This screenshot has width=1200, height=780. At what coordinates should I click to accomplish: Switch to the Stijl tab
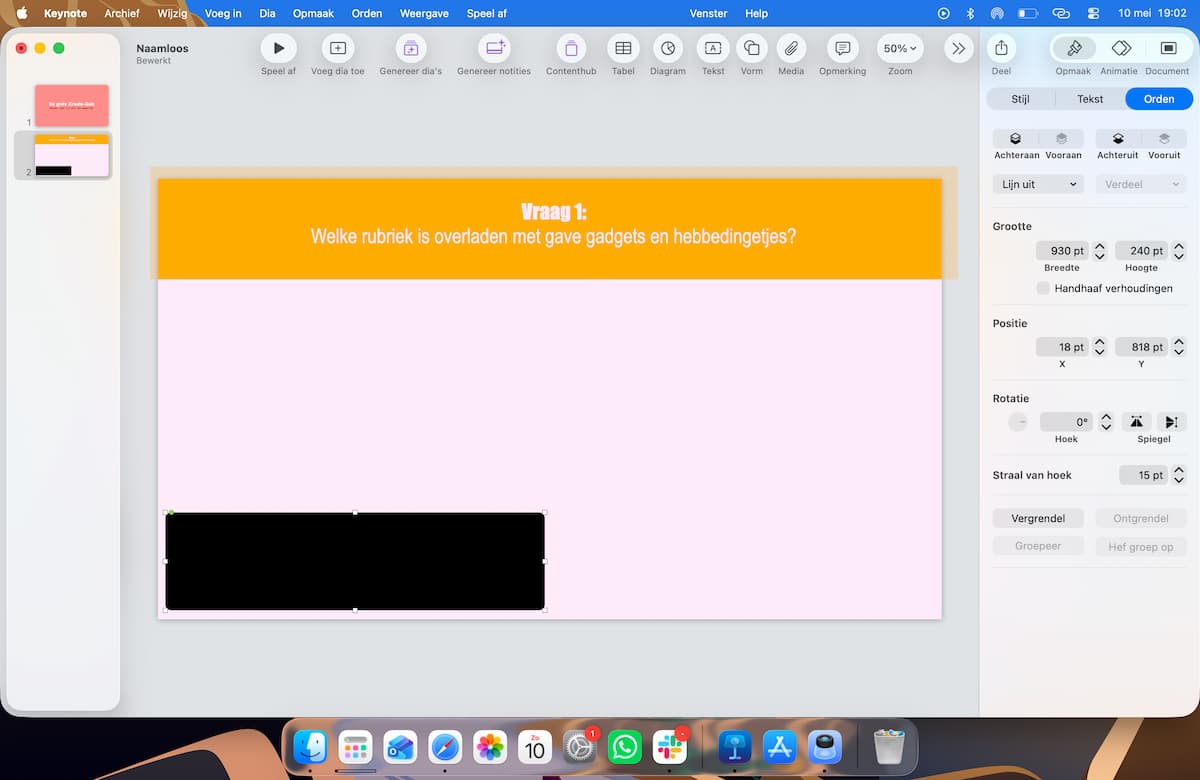pyautogui.click(x=1020, y=99)
